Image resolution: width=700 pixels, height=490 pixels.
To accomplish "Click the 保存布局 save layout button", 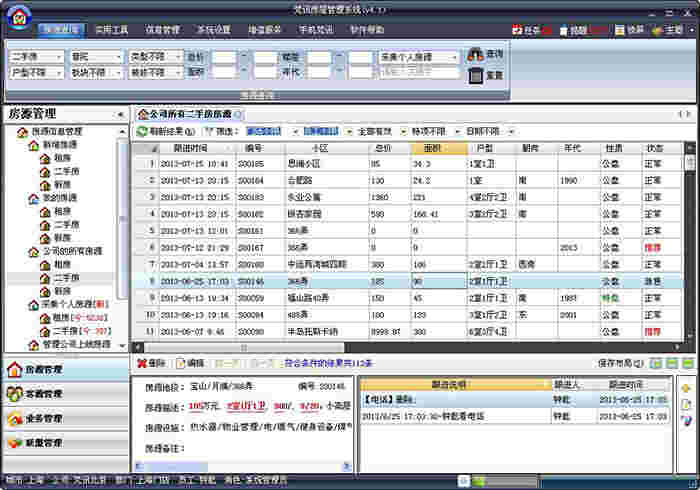I will coord(621,363).
